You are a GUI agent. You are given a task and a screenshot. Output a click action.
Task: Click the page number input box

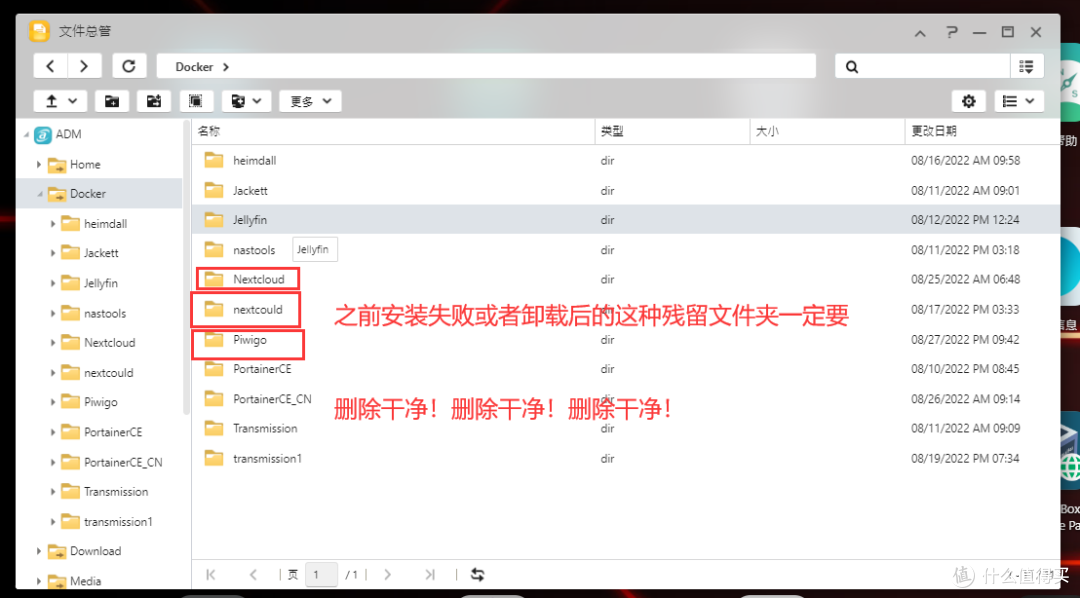(x=321, y=575)
